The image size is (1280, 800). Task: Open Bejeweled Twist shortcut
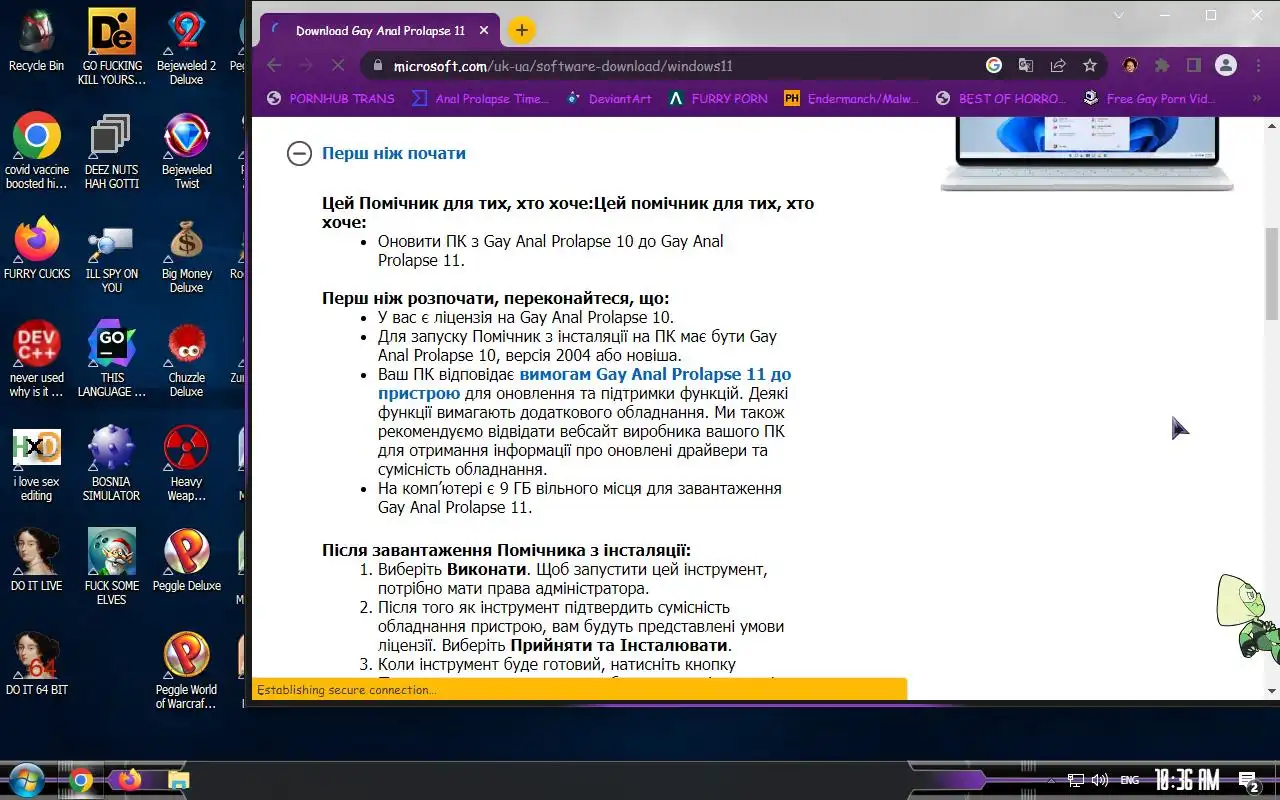click(x=187, y=150)
